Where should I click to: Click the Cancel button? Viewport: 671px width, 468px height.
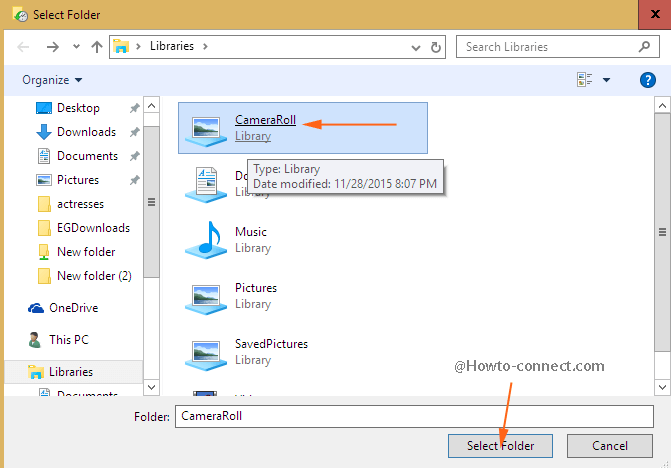(x=610, y=446)
